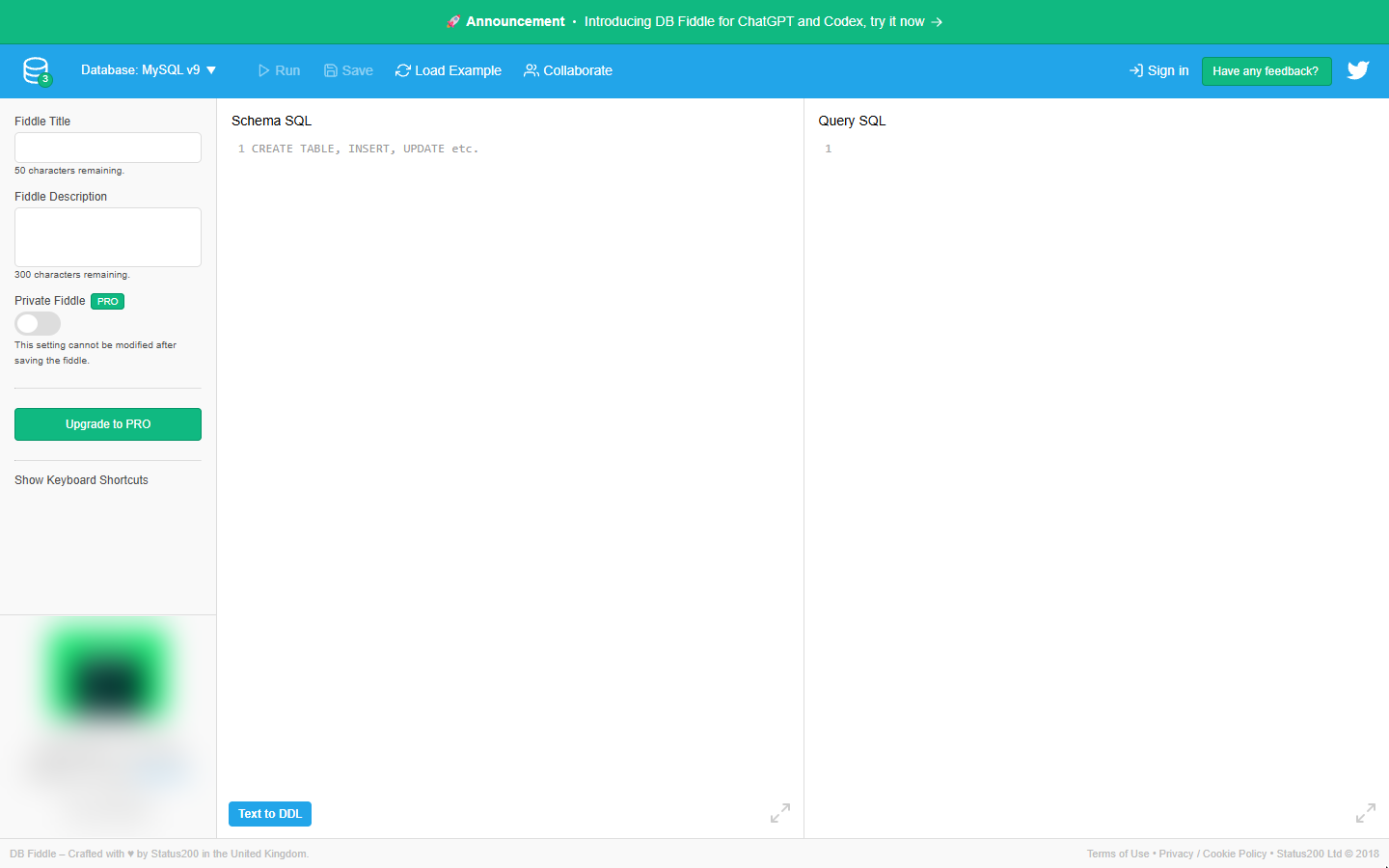Click the Have any feedback? button
Viewport: 1389px width, 868px height.
click(1266, 71)
